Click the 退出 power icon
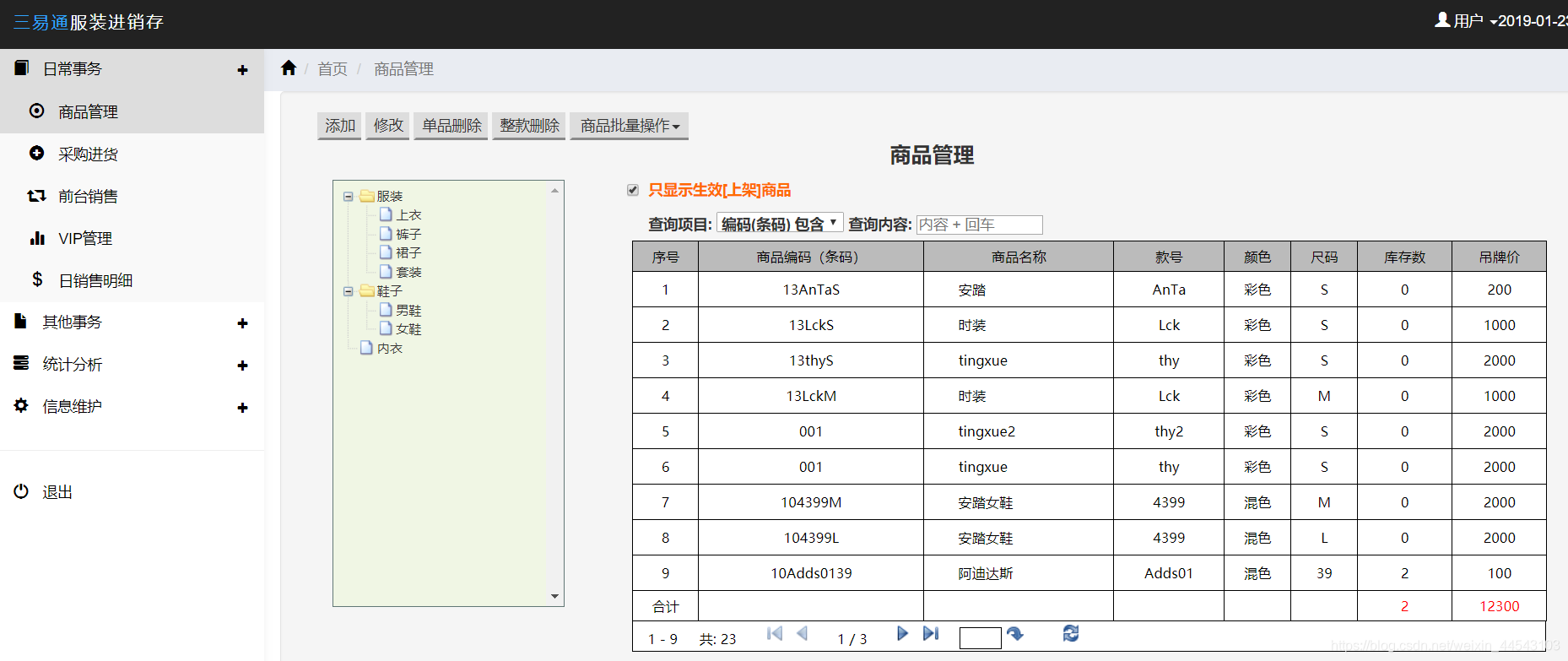The image size is (1568, 661). pyautogui.click(x=21, y=491)
